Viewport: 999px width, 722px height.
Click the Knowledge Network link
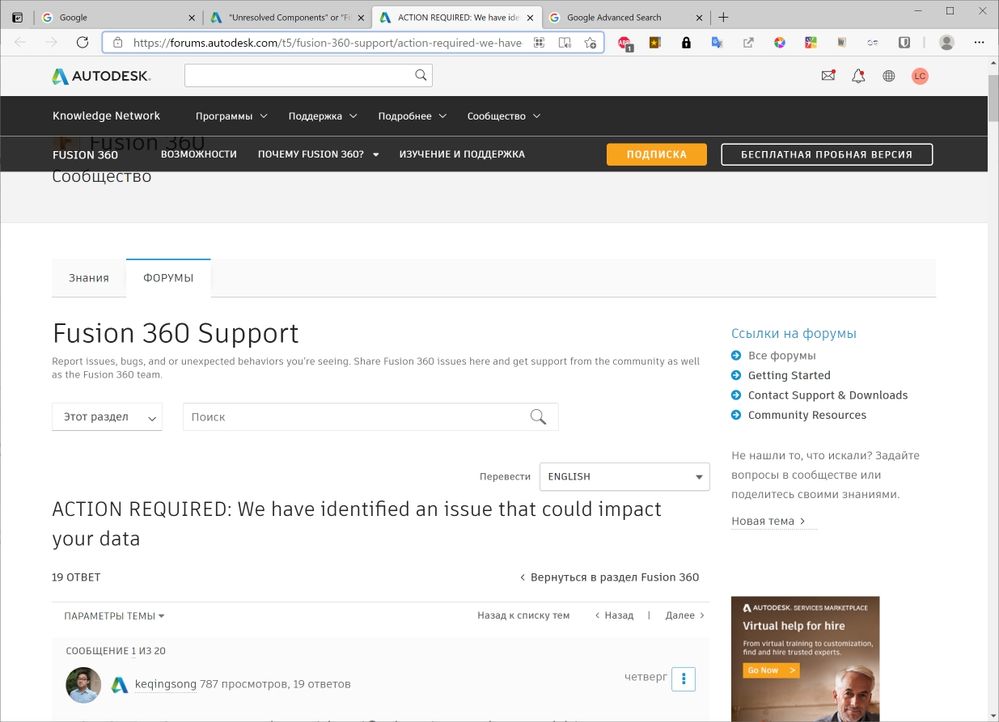106,116
